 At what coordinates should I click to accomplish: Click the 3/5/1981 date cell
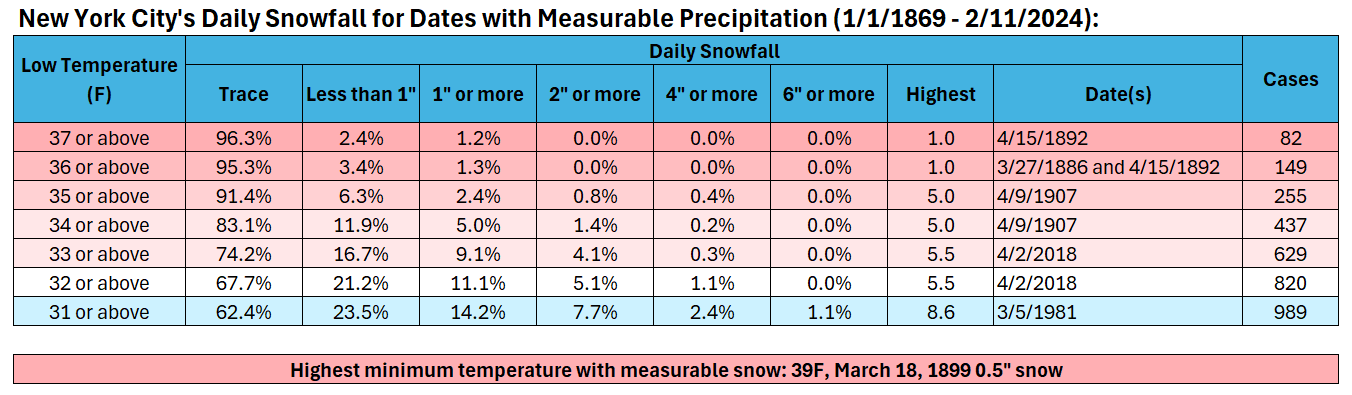pos(1118,312)
